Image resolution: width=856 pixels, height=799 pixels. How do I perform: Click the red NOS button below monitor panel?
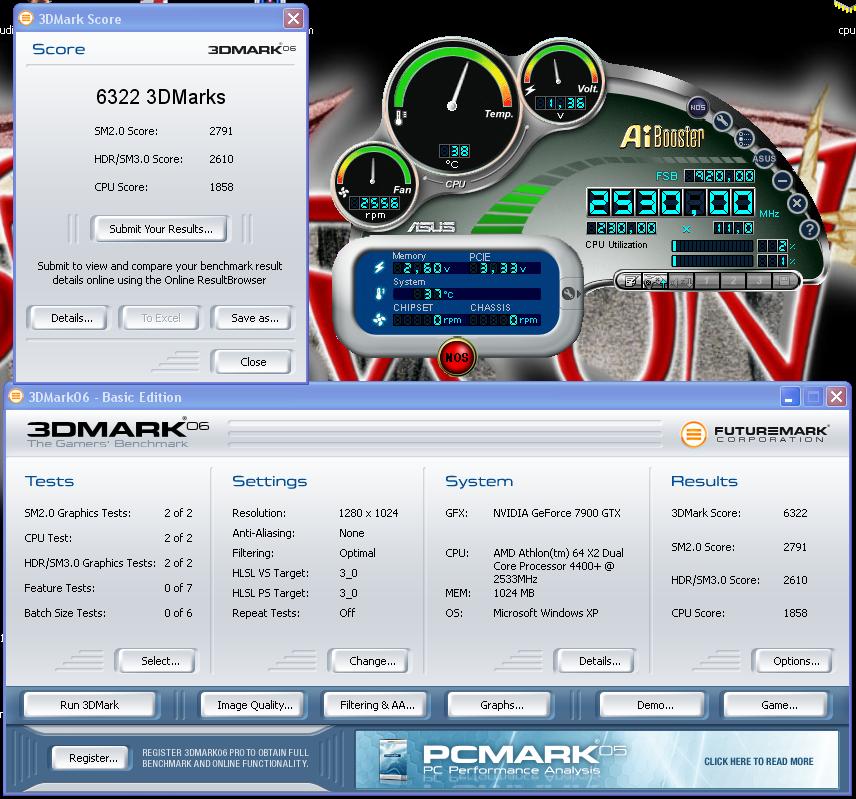click(x=456, y=357)
